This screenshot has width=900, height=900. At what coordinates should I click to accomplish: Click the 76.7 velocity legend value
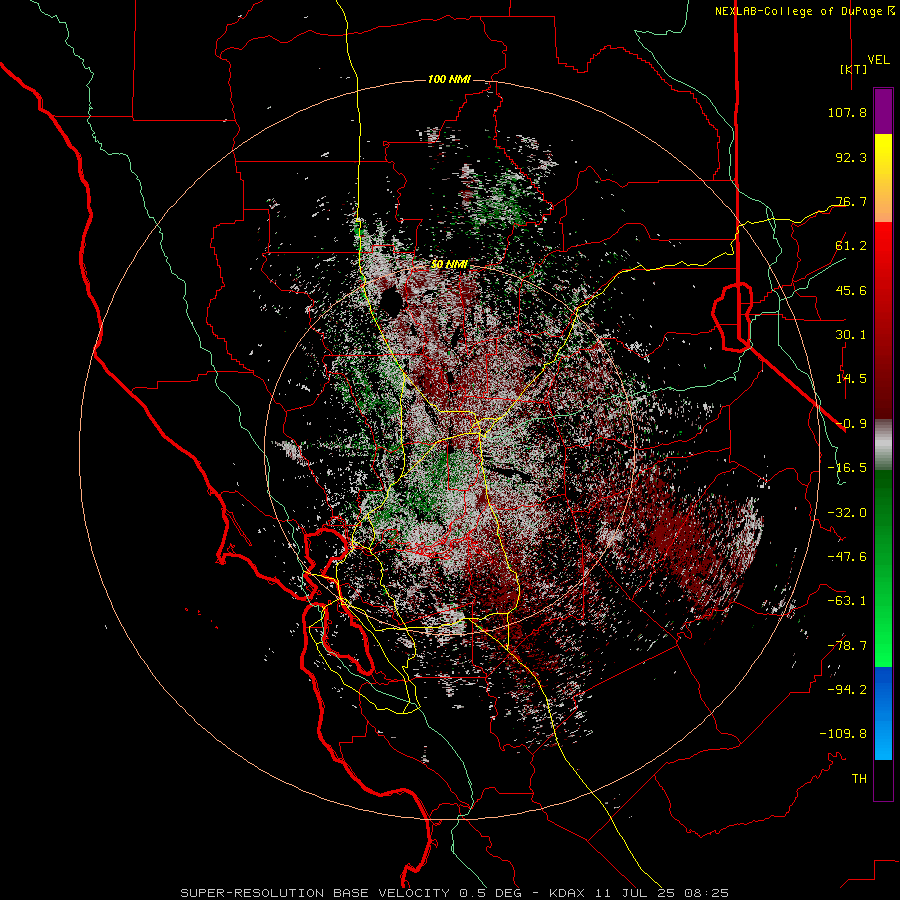tap(851, 201)
